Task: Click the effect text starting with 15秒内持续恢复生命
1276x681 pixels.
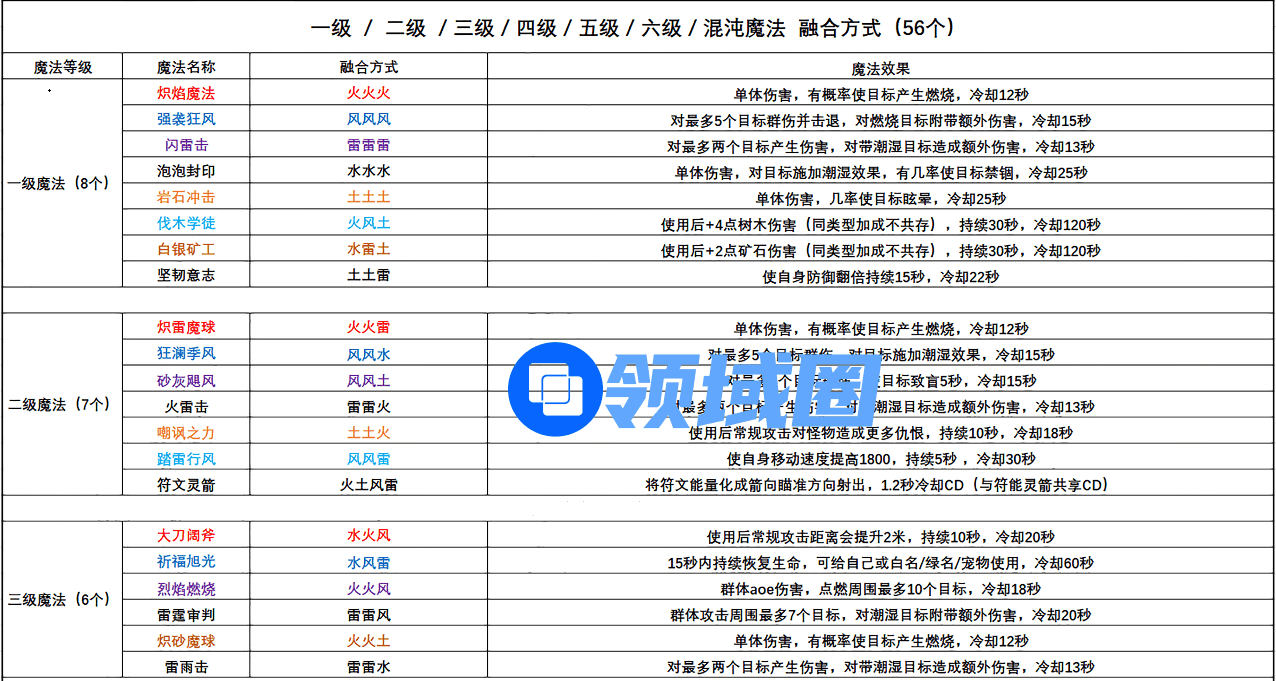Action: point(880,562)
